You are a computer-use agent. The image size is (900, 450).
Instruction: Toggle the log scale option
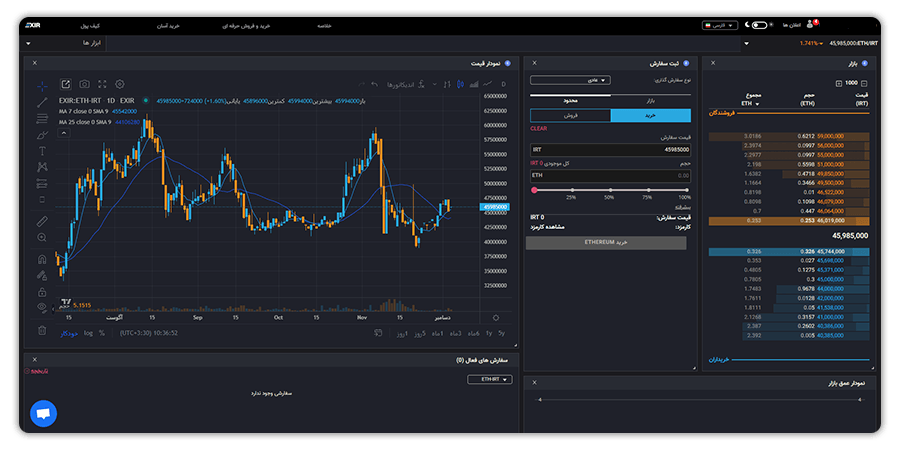(88, 333)
